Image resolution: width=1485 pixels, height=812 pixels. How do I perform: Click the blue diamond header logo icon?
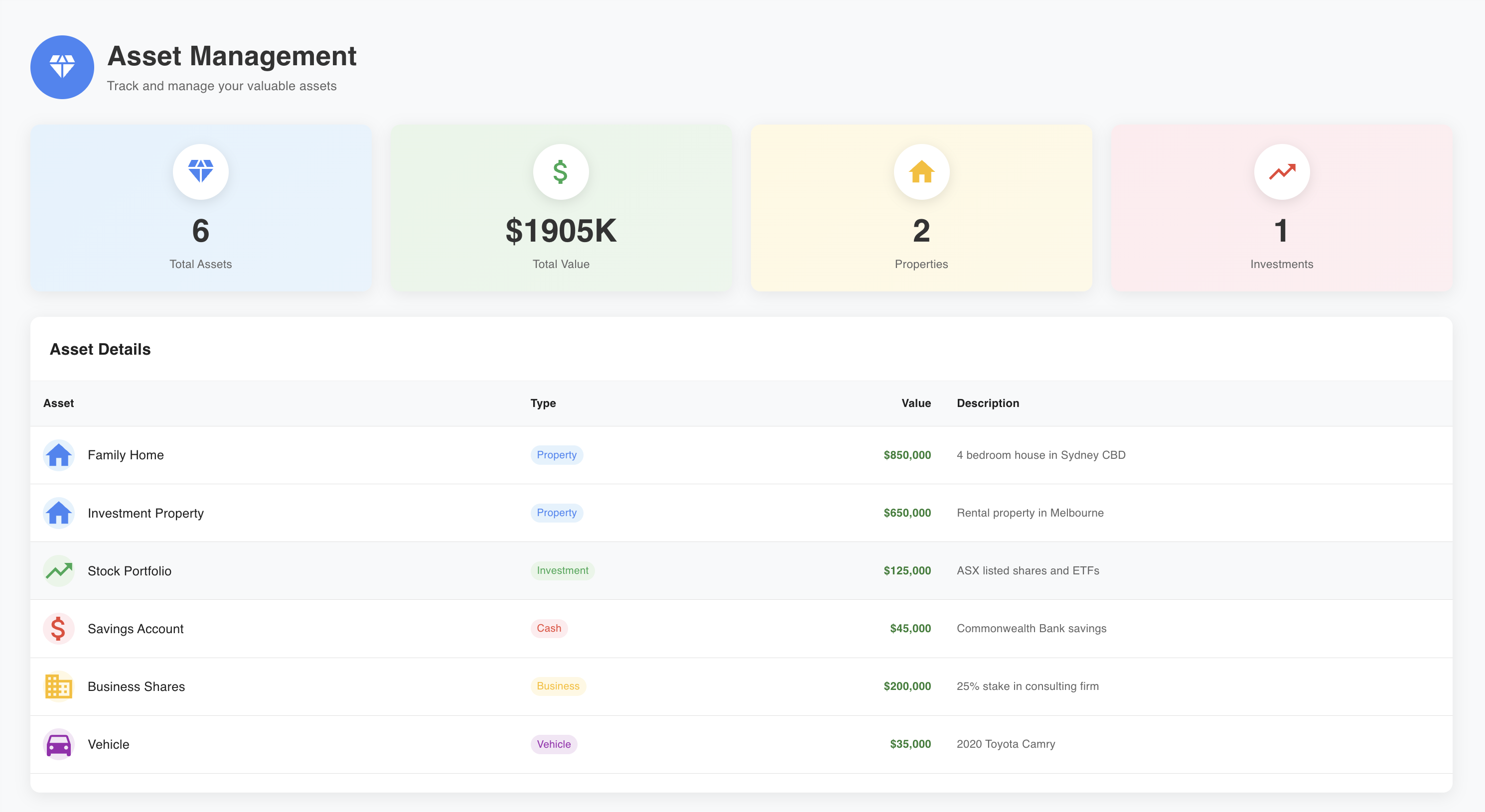[62, 67]
